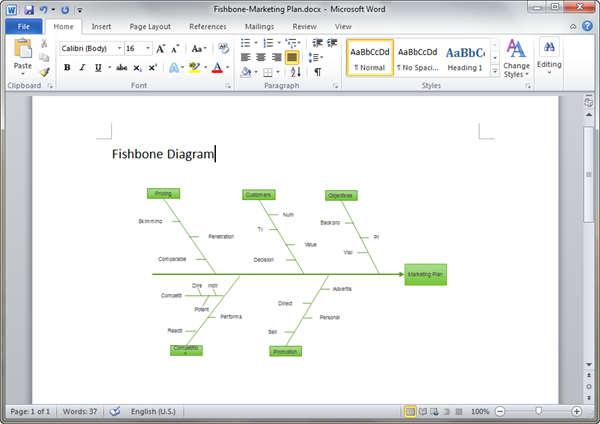Screen dimensions: 600x424
Task: Clear formatting with eraser icon
Action: coord(223,48)
